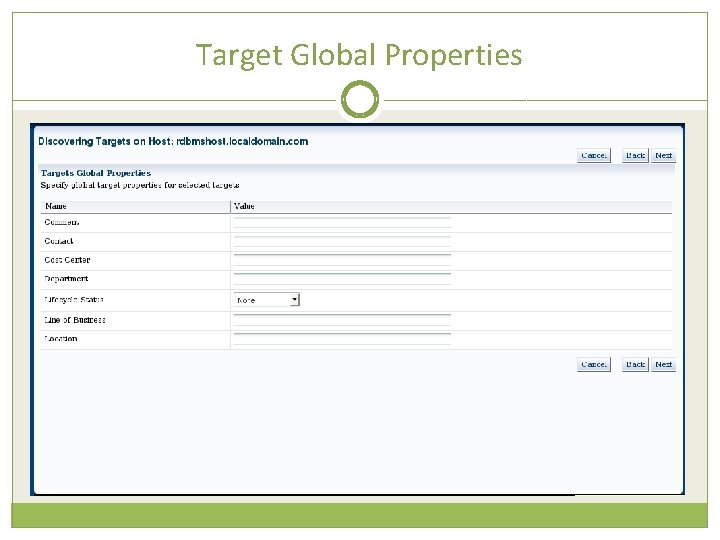Click the bottom Back button
Viewport: 720px width, 540px height.
636,365
